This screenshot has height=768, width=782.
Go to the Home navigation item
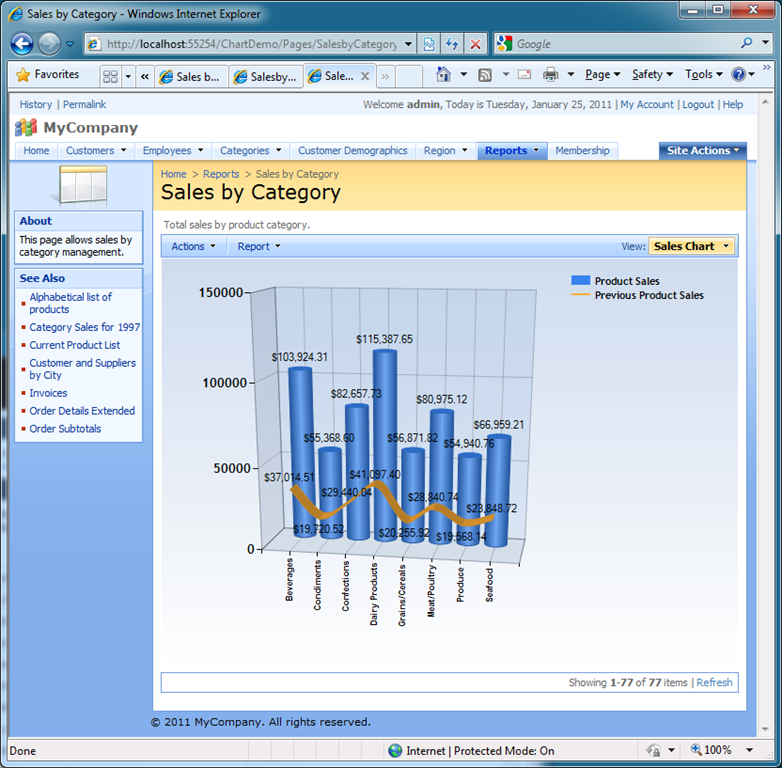(x=36, y=151)
